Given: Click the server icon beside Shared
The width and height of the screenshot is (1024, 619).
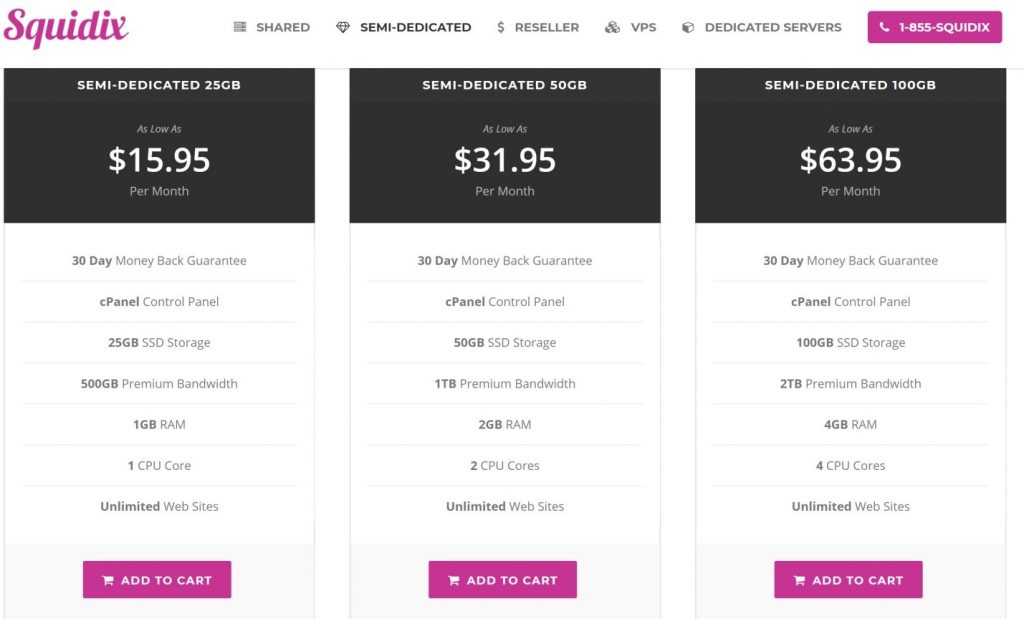Looking at the screenshot, I should point(240,27).
